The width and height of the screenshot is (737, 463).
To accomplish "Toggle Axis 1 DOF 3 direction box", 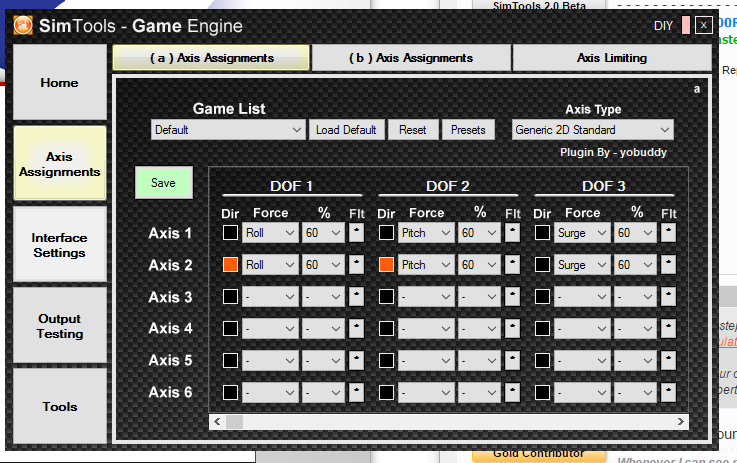I will [542, 233].
